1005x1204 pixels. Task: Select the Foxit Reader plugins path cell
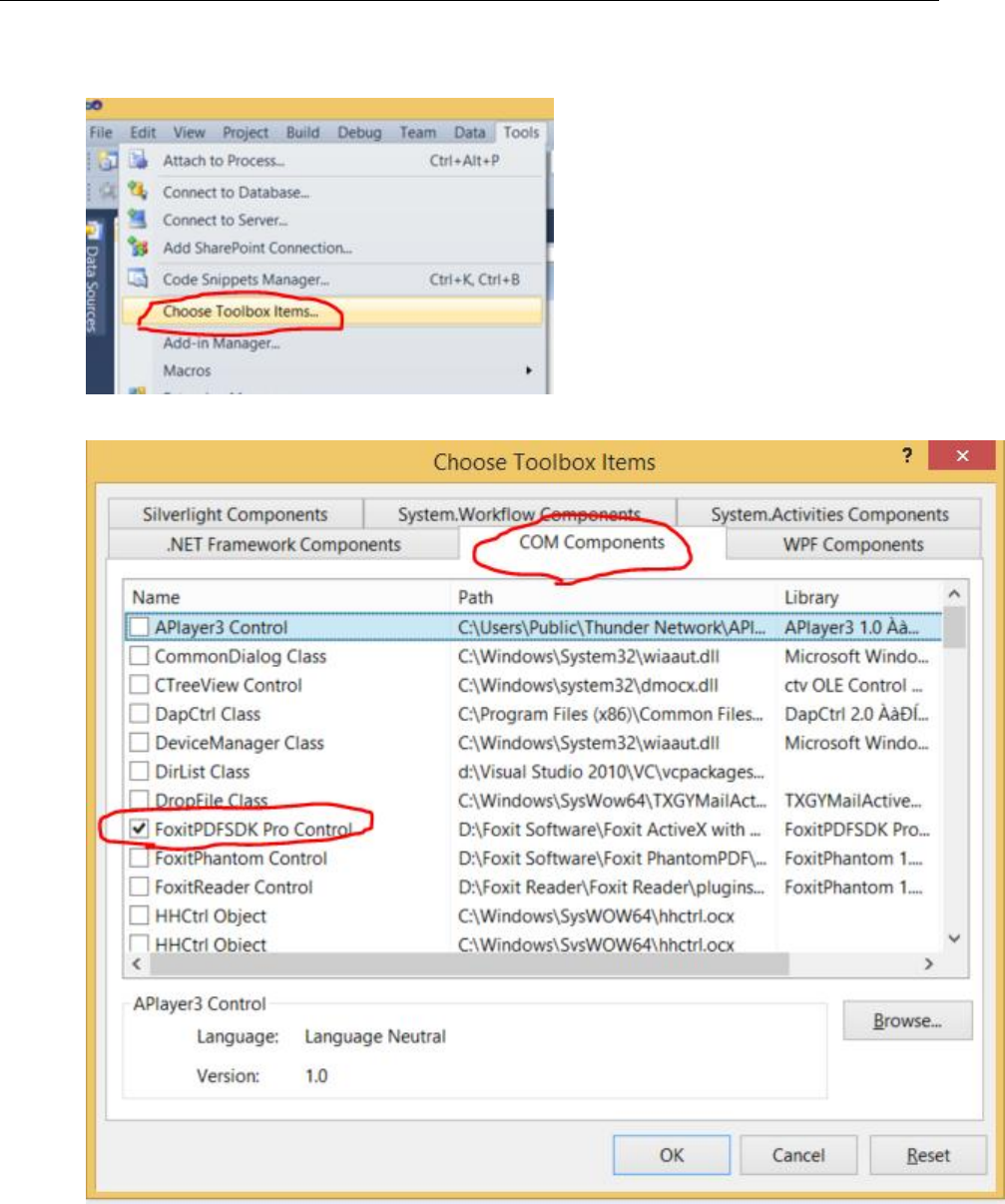[x=612, y=888]
